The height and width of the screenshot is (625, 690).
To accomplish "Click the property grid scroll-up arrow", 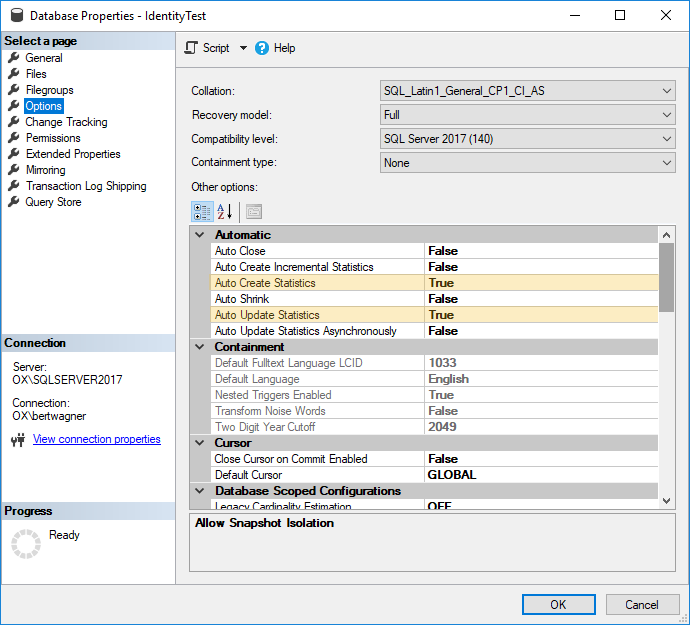I will [x=666, y=235].
